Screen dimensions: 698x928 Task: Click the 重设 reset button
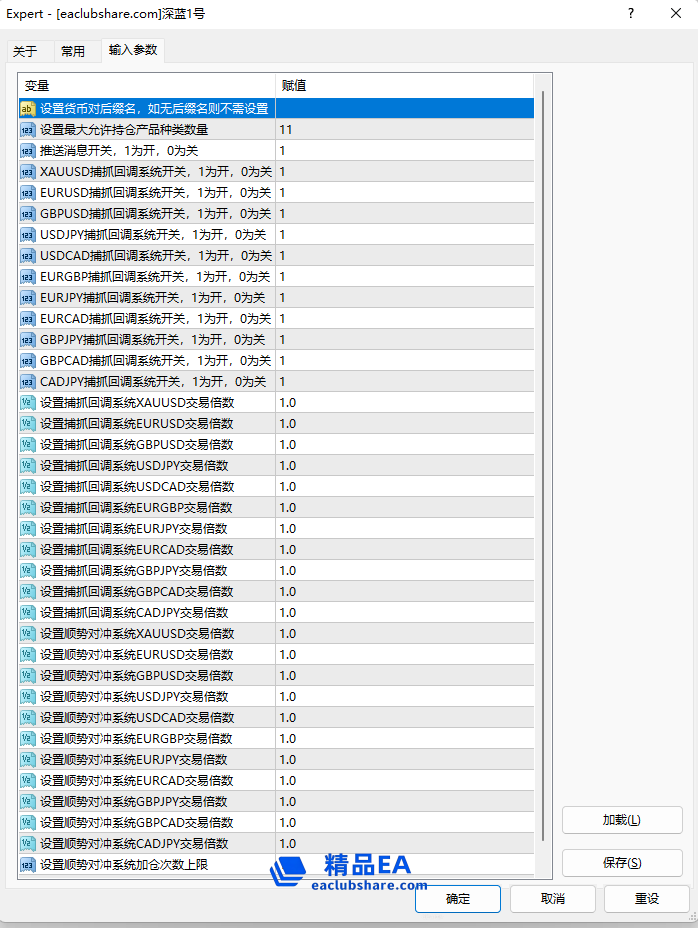tap(647, 898)
